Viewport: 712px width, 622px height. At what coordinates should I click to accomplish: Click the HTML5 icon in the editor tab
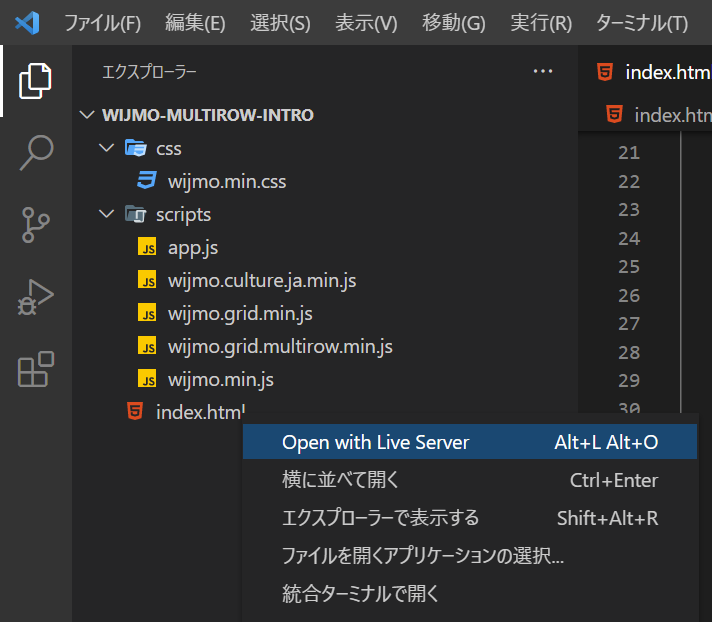point(605,72)
